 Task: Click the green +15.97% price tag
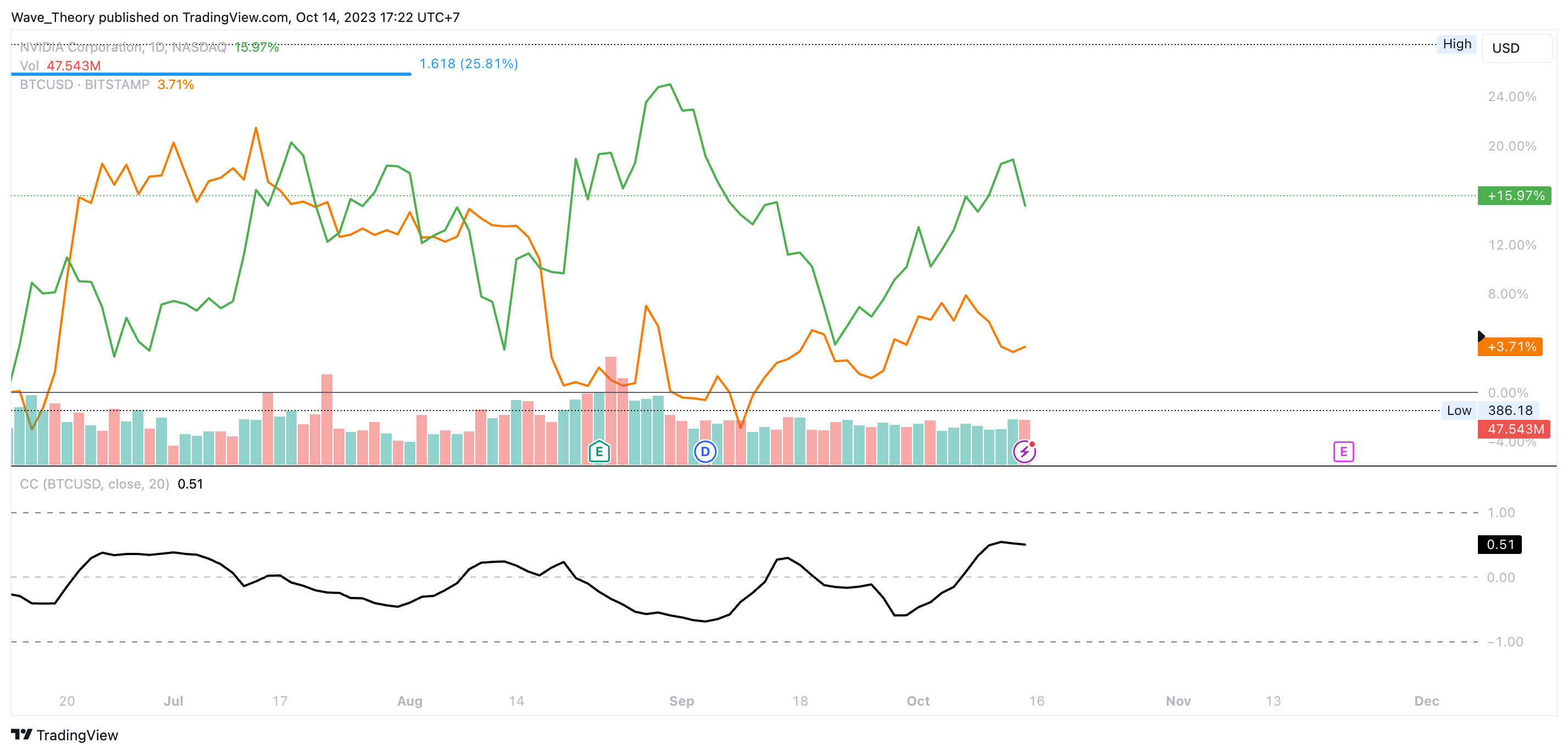coord(1514,196)
